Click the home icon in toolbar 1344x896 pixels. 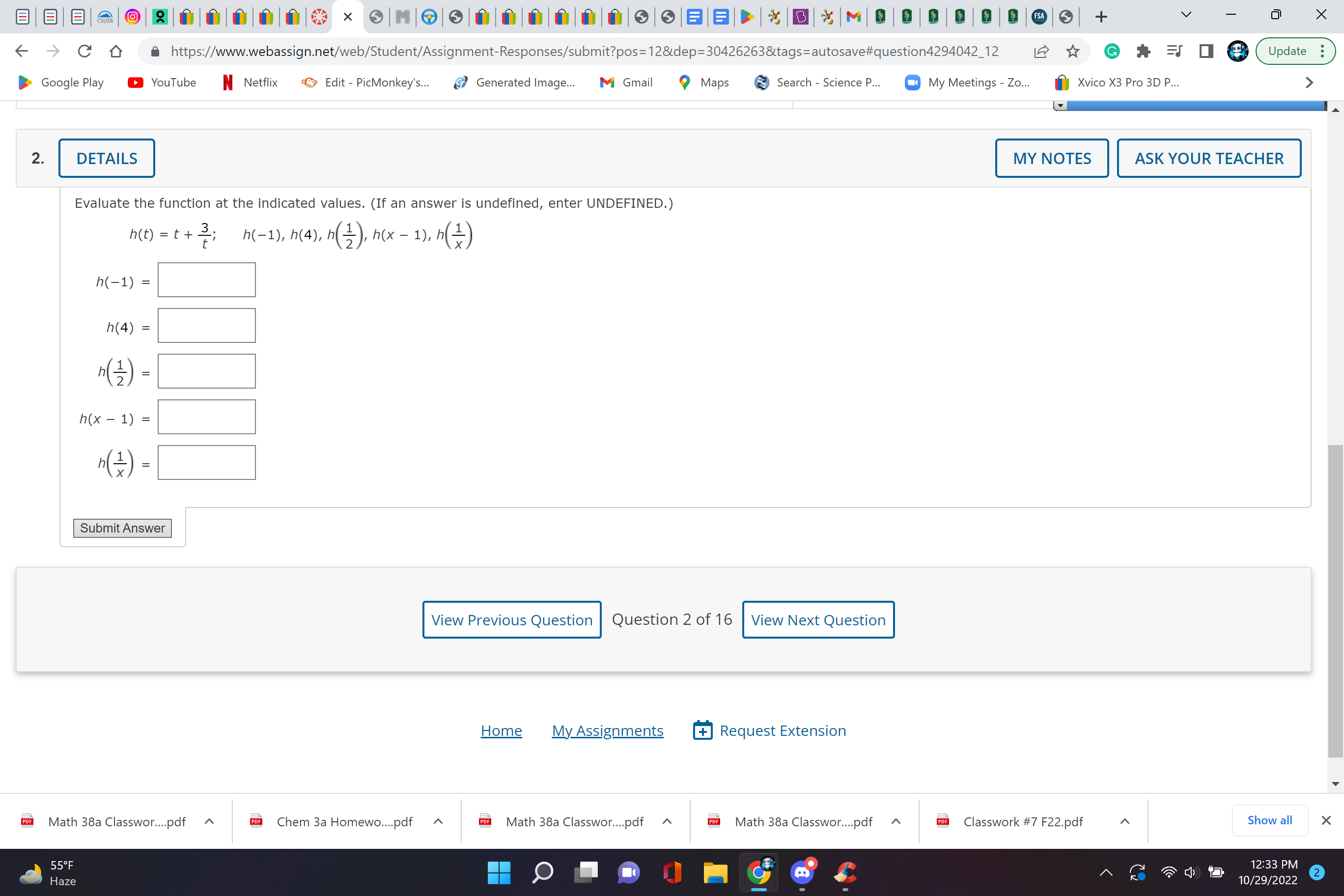click(x=116, y=52)
